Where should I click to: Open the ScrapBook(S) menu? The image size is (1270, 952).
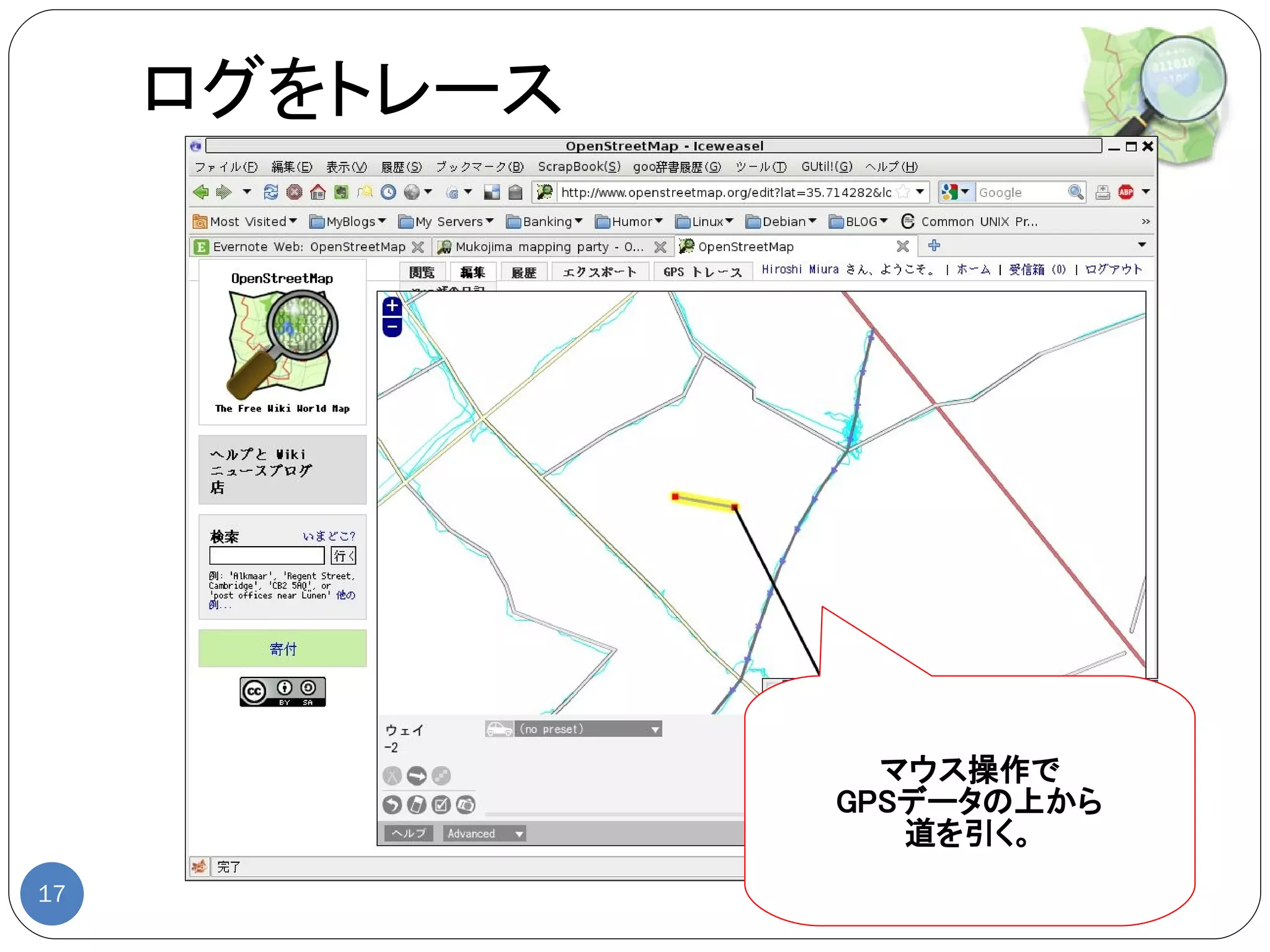coord(579,167)
